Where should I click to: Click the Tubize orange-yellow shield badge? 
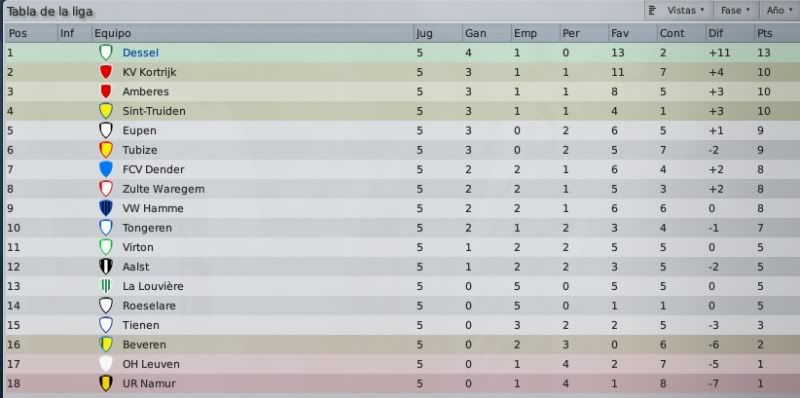coord(106,150)
